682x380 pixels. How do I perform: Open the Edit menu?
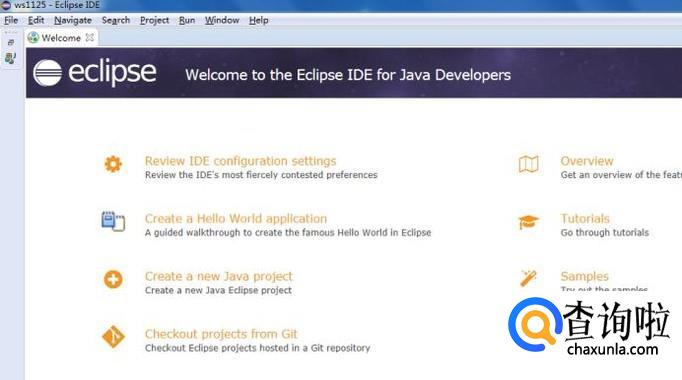[36, 20]
